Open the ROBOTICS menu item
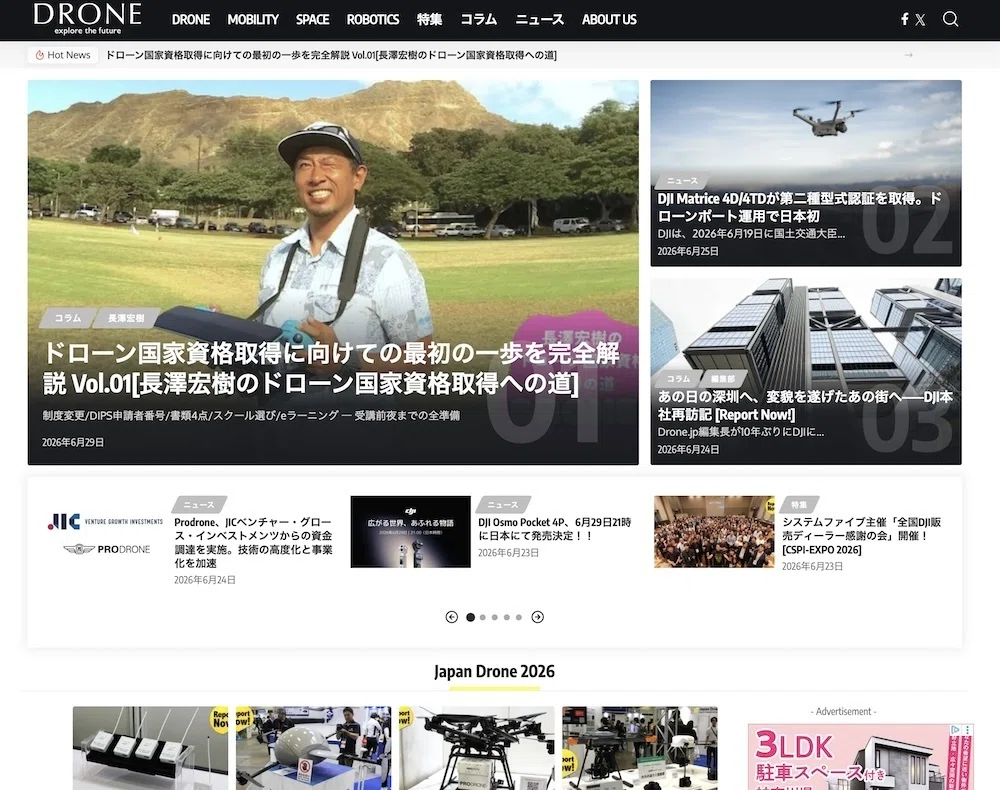Viewport: 1000px width, 790px height. click(x=372, y=20)
